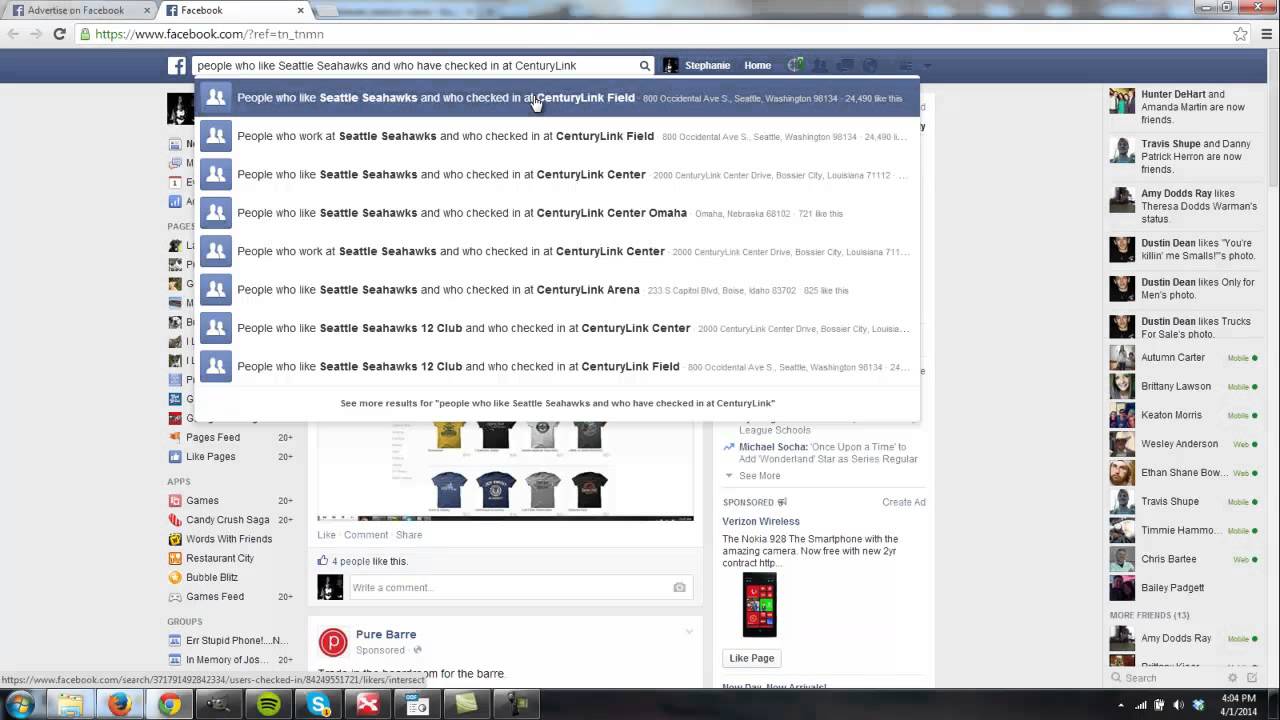Open Pure Barre page name link
Image resolution: width=1280 pixels, height=720 pixels.
386,634
